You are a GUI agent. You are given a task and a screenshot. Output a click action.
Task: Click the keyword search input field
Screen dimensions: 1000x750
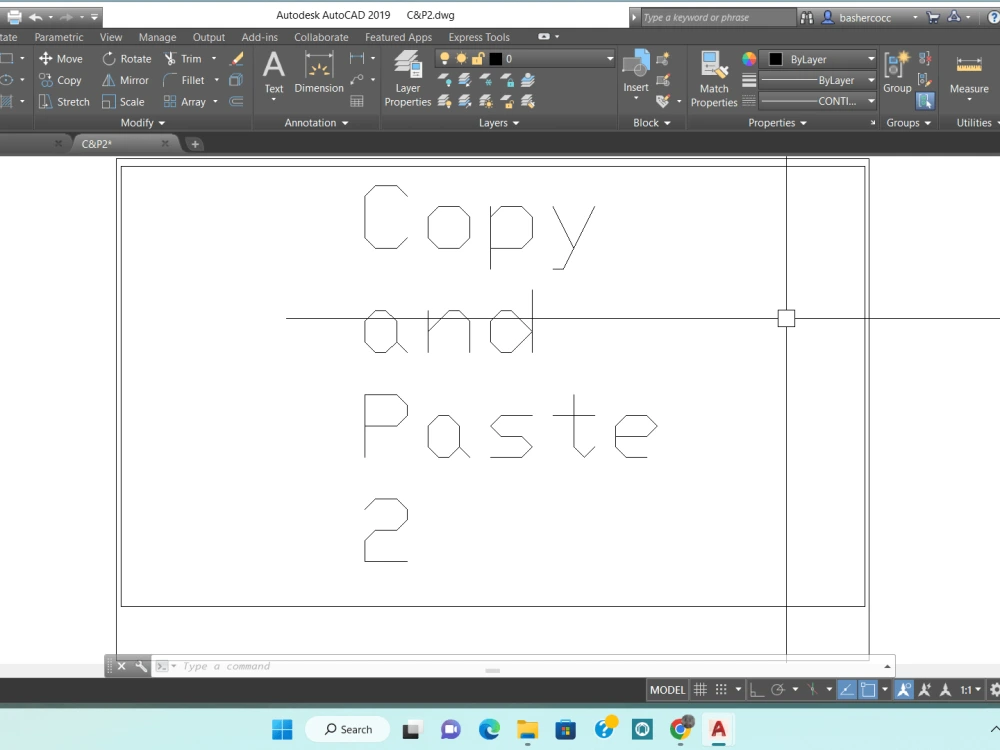pos(718,17)
